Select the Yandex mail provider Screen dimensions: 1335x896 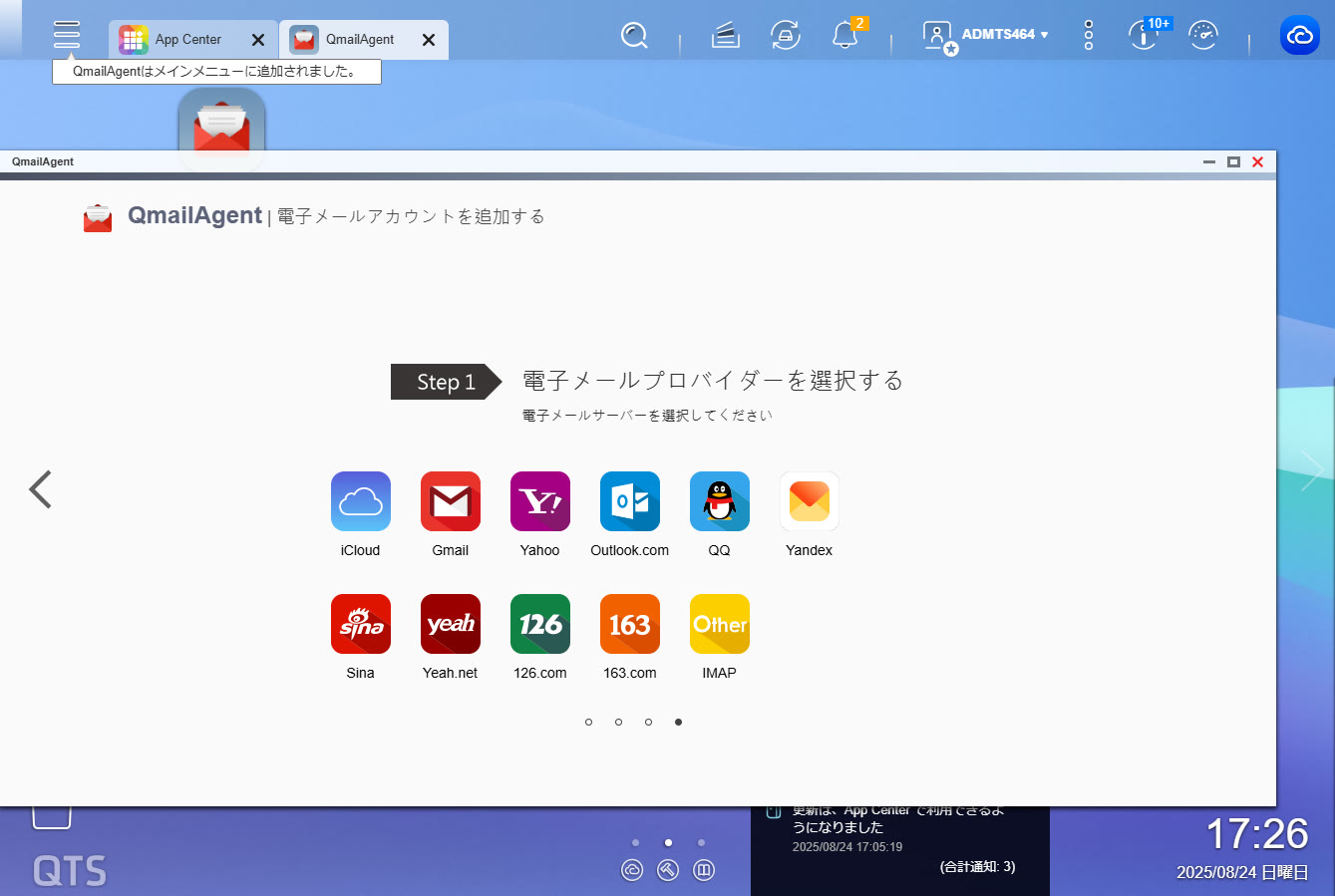[x=809, y=501]
